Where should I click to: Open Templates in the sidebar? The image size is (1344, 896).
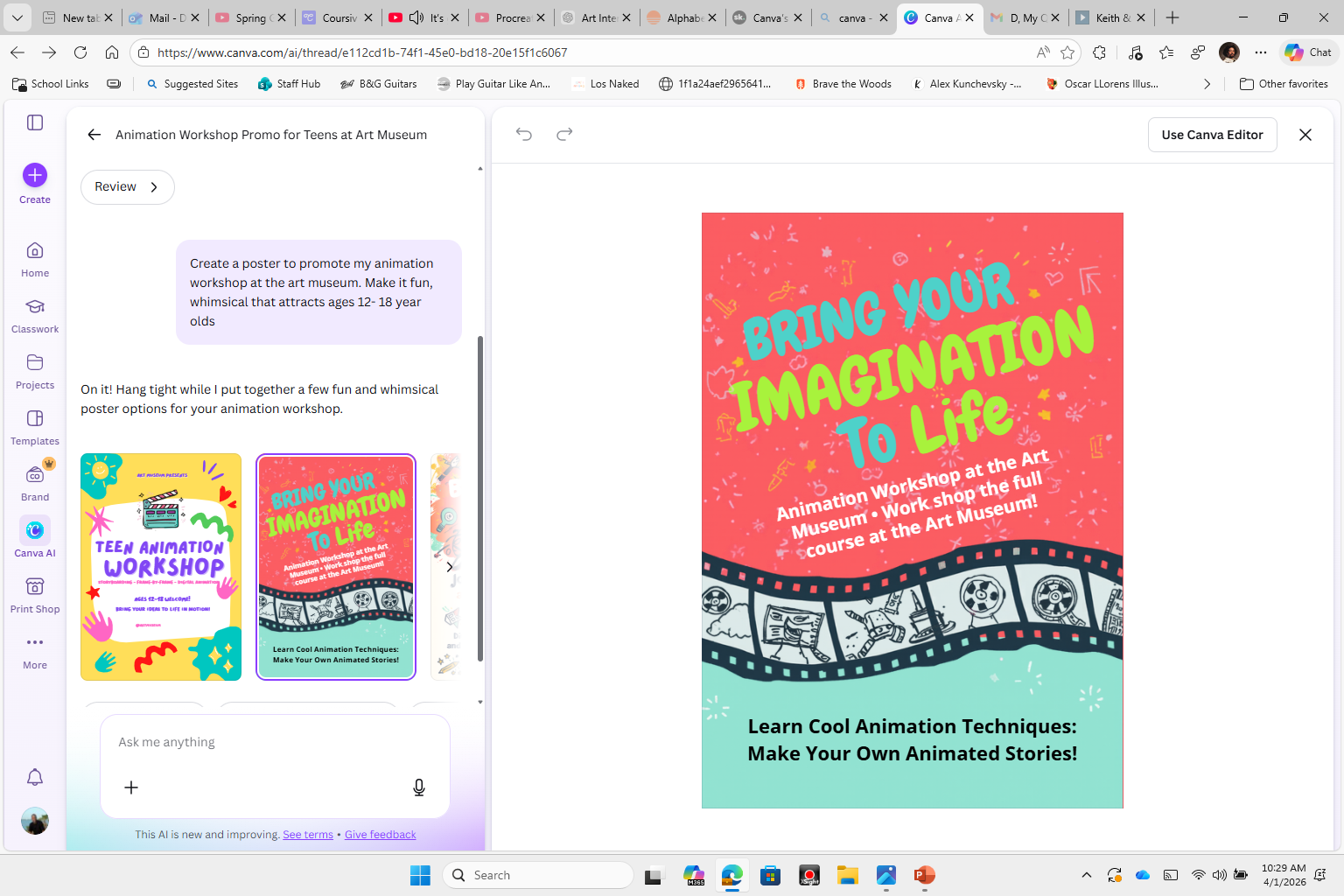point(35,427)
